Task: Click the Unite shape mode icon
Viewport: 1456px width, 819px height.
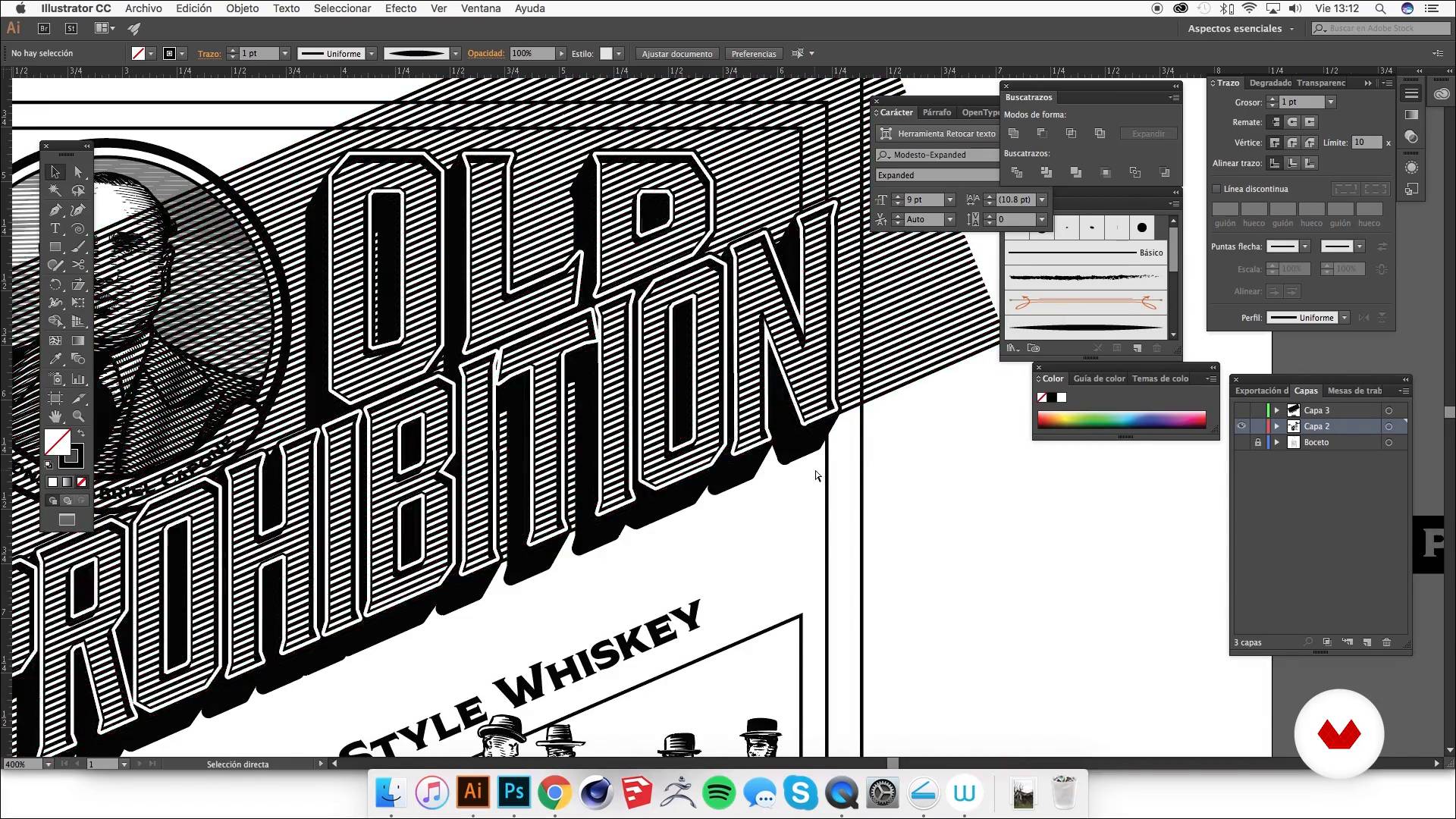Action: (x=1014, y=133)
